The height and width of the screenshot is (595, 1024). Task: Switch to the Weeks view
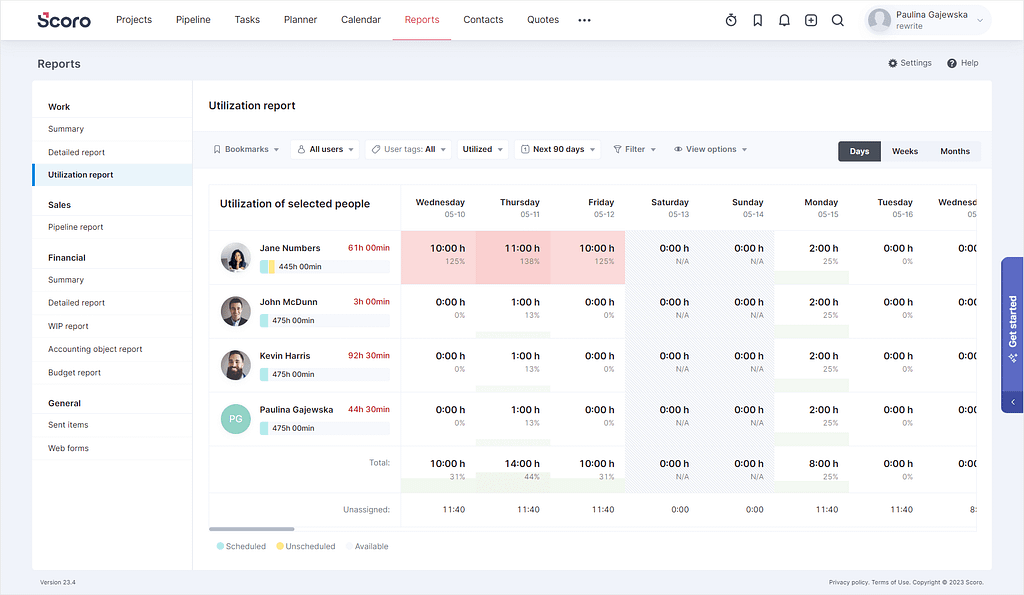click(904, 151)
